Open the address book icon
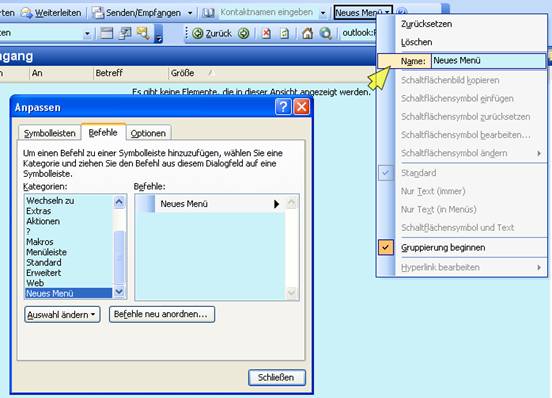 coord(208,13)
